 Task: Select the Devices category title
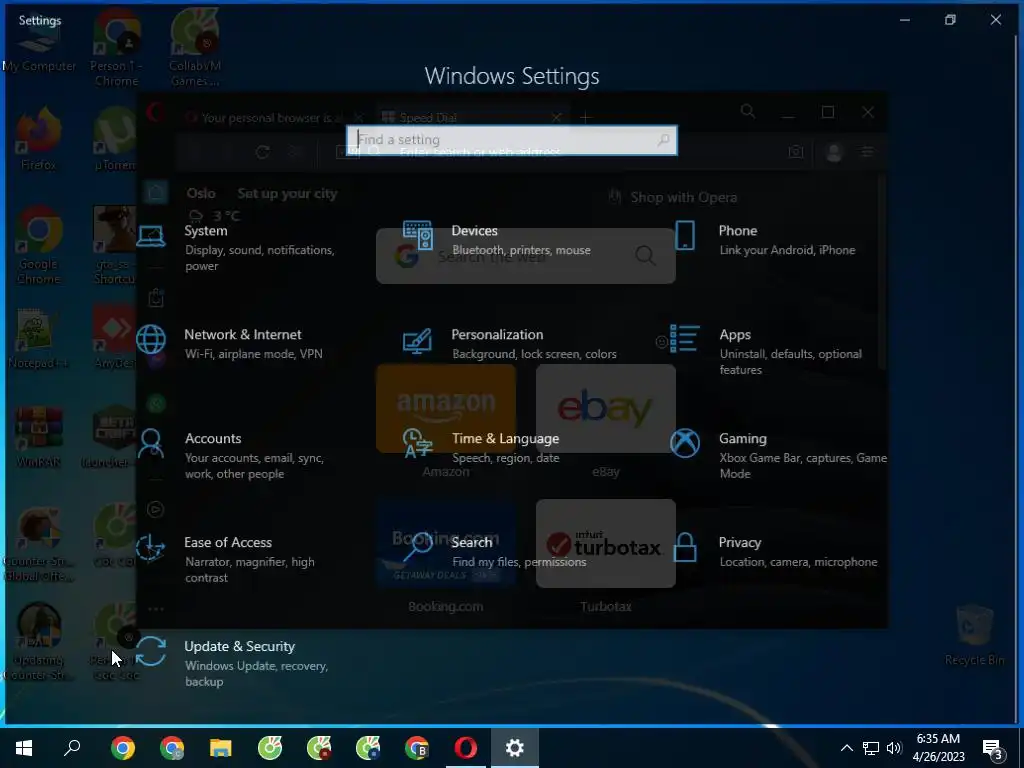coord(474,231)
